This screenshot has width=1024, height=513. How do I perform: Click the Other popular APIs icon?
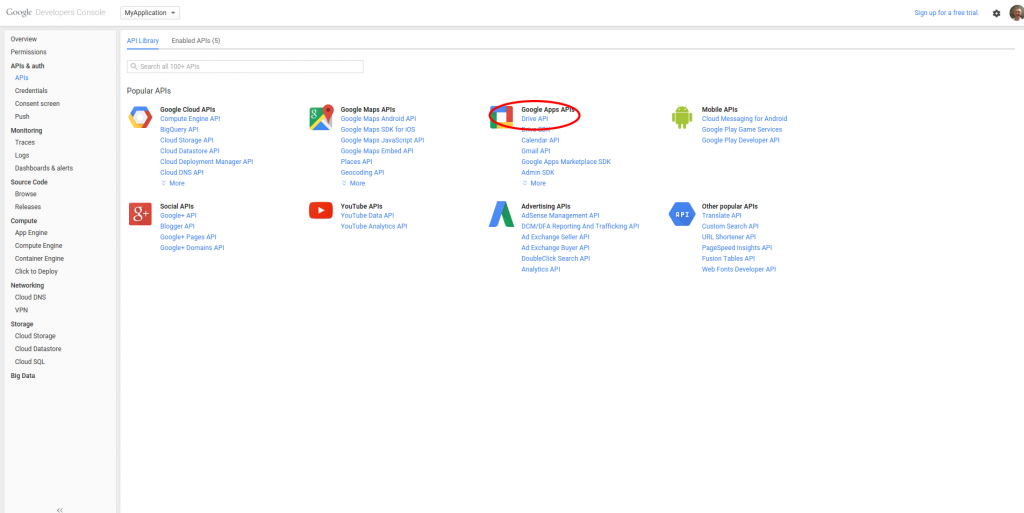(x=682, y=213)
